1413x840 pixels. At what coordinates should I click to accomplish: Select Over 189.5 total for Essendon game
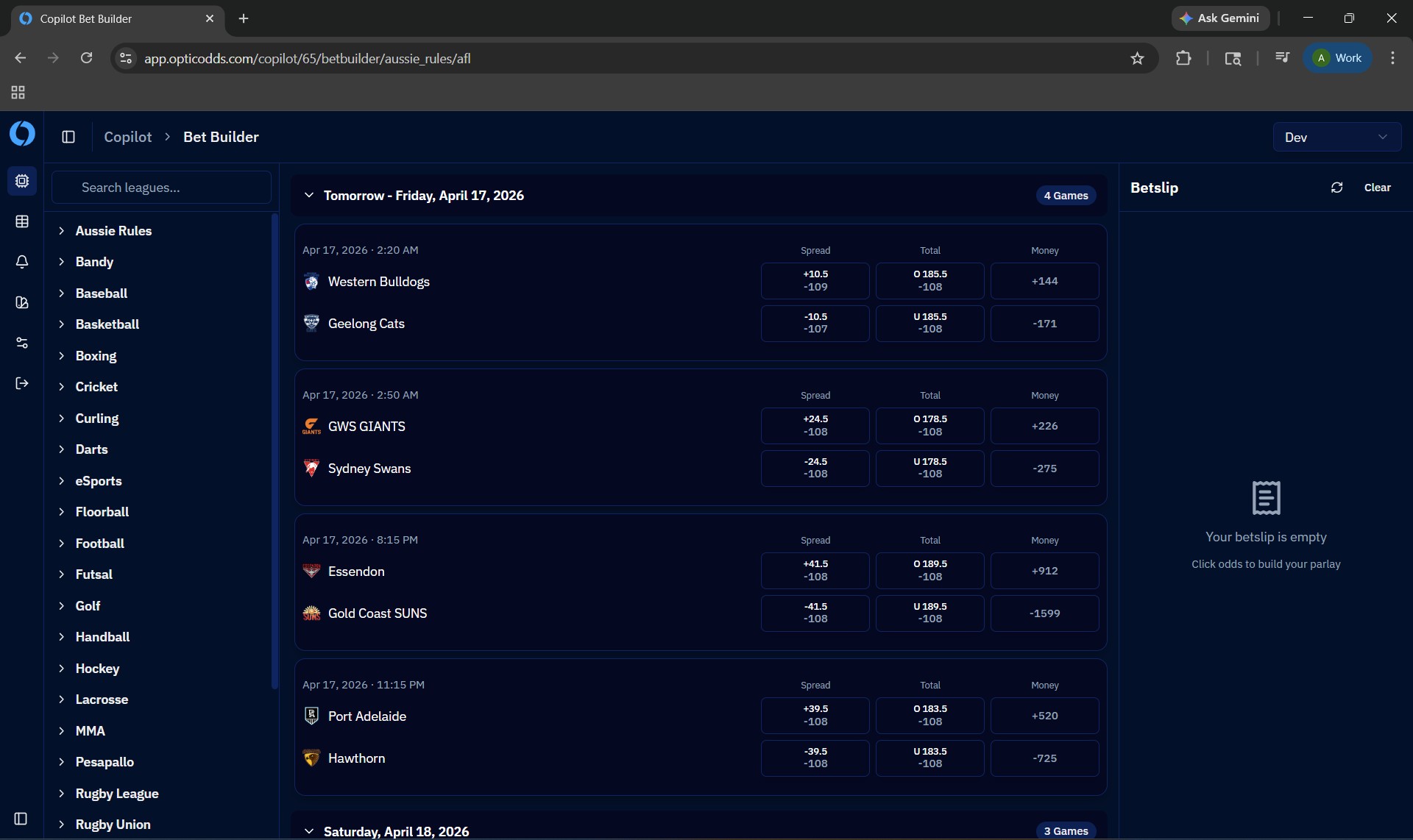(x=929, y=571)
